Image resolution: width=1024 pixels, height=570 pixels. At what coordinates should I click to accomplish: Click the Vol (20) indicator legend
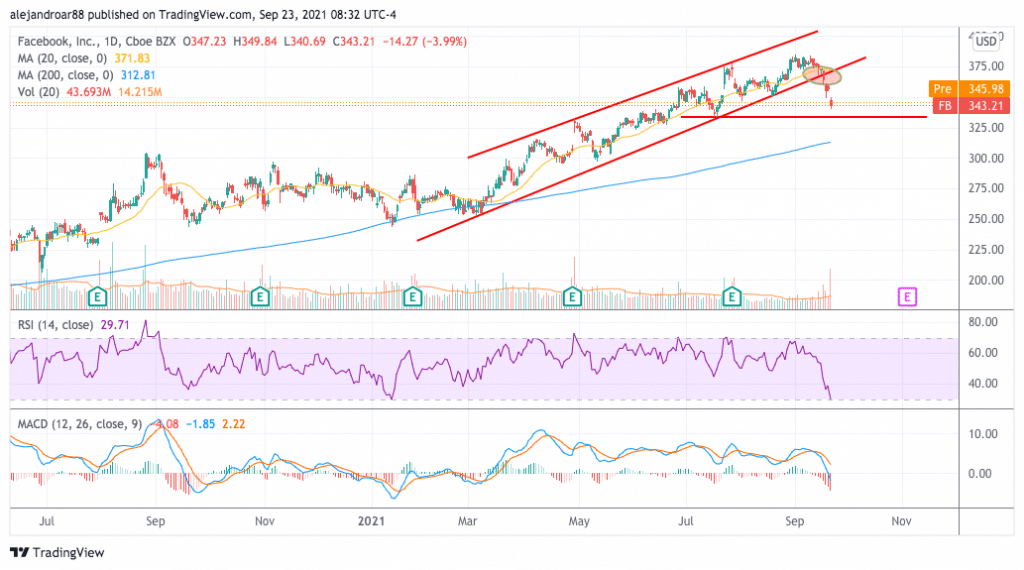(x=39, y=92)
